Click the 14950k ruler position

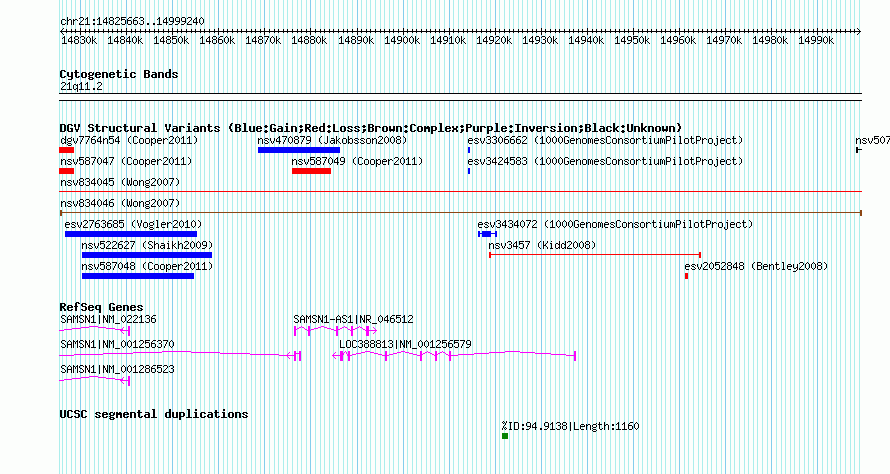click(x=632, y=41)
